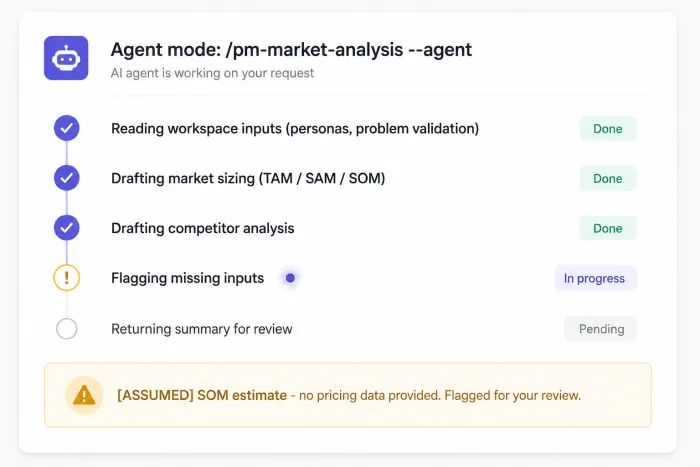Select the Reading workspace inputs step text
This screenshot has width=700, height=467.
click(295, 129)
